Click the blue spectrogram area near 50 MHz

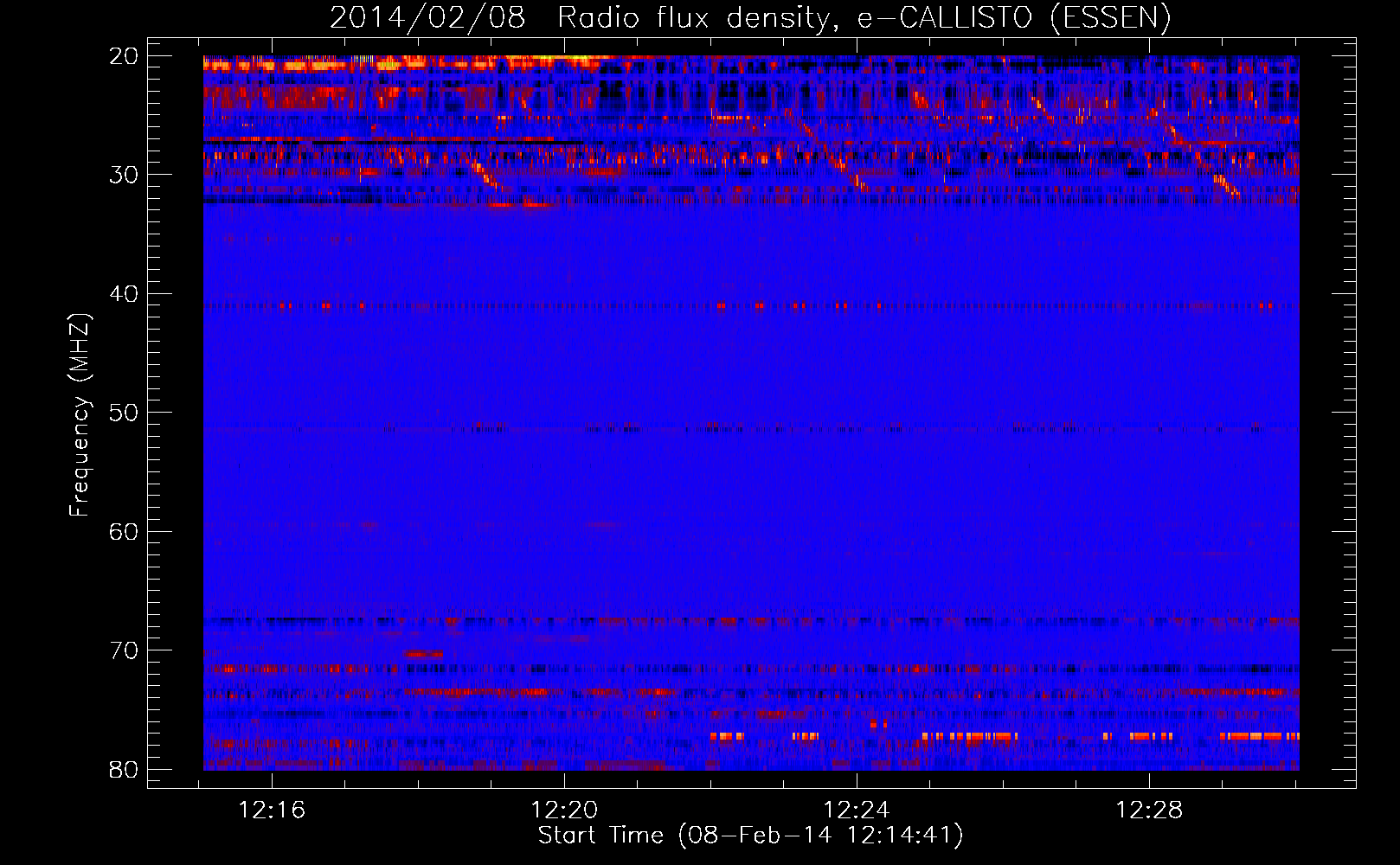(x=751, y=413)
